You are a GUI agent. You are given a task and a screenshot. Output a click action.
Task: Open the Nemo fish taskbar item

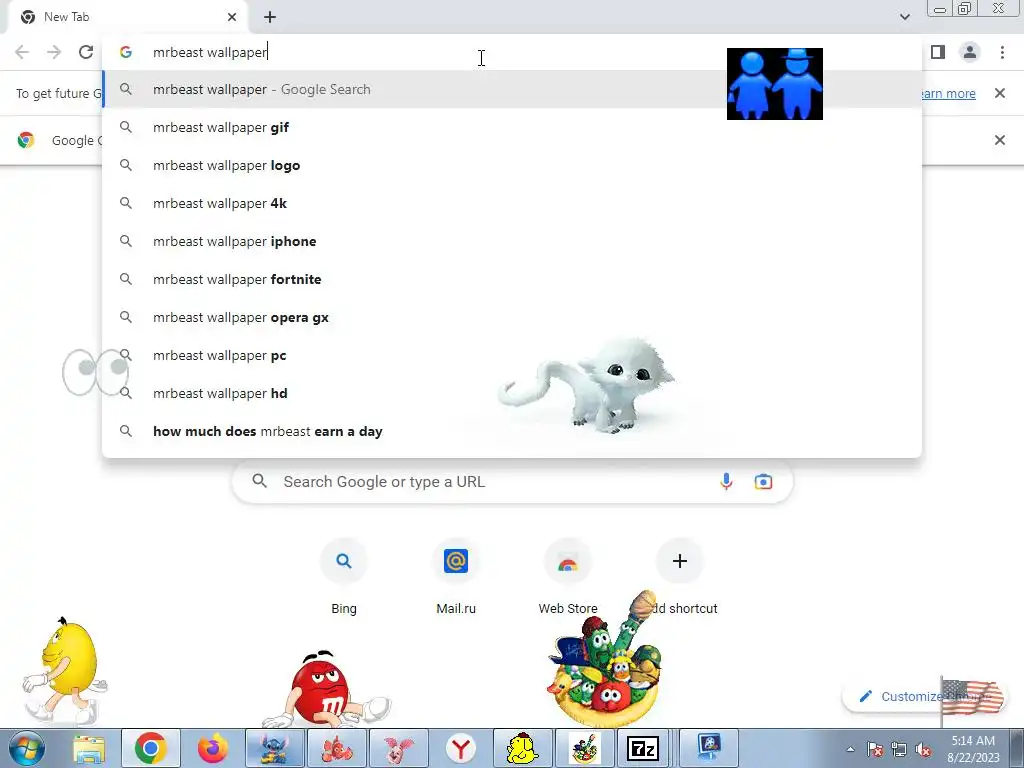337,748
